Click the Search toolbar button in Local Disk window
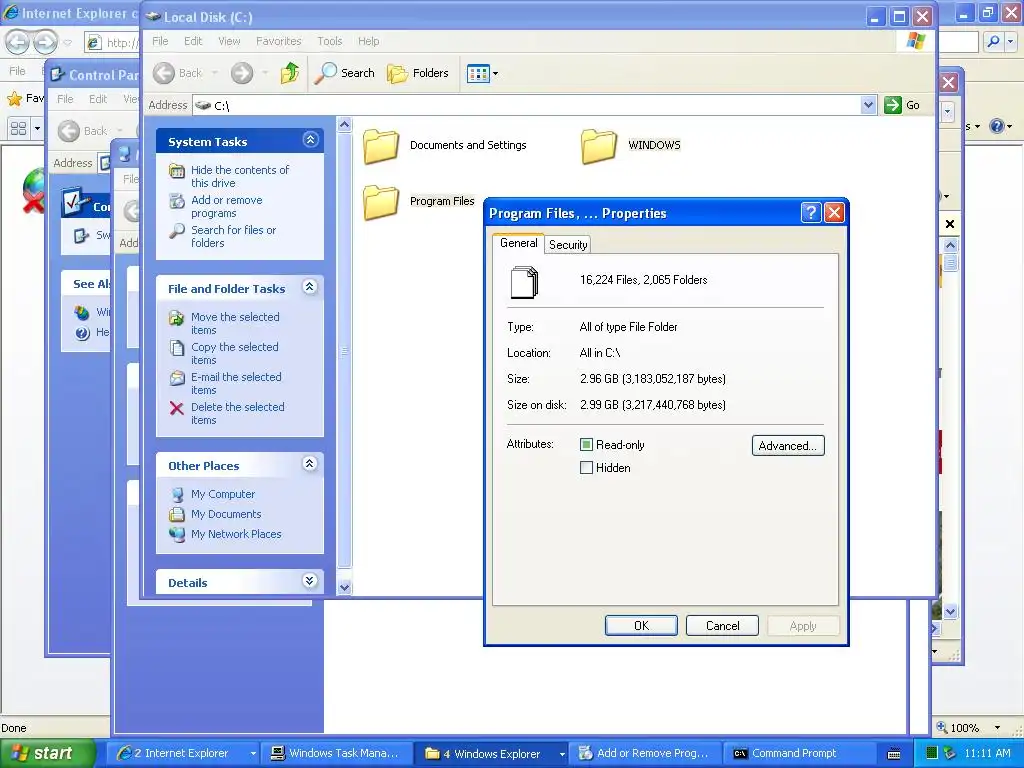Image resolution: width=1024 pixels, height=768 pixels. 344,73
